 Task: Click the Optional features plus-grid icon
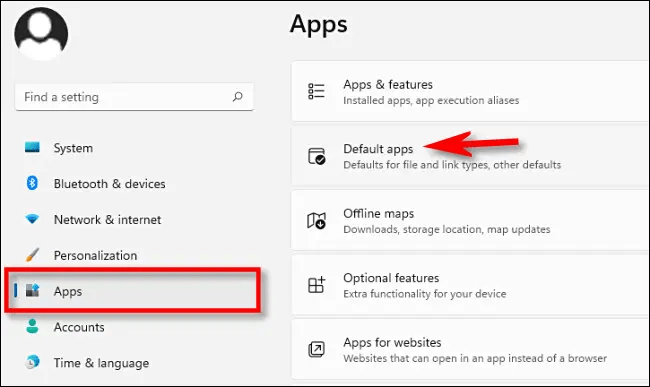tap(316, 285)
